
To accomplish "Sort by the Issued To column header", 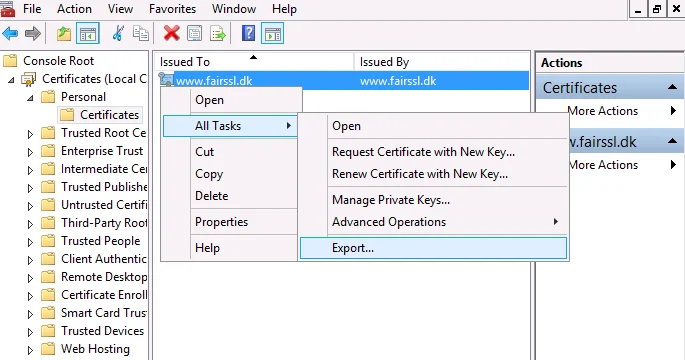I will (x=253, y=62).
